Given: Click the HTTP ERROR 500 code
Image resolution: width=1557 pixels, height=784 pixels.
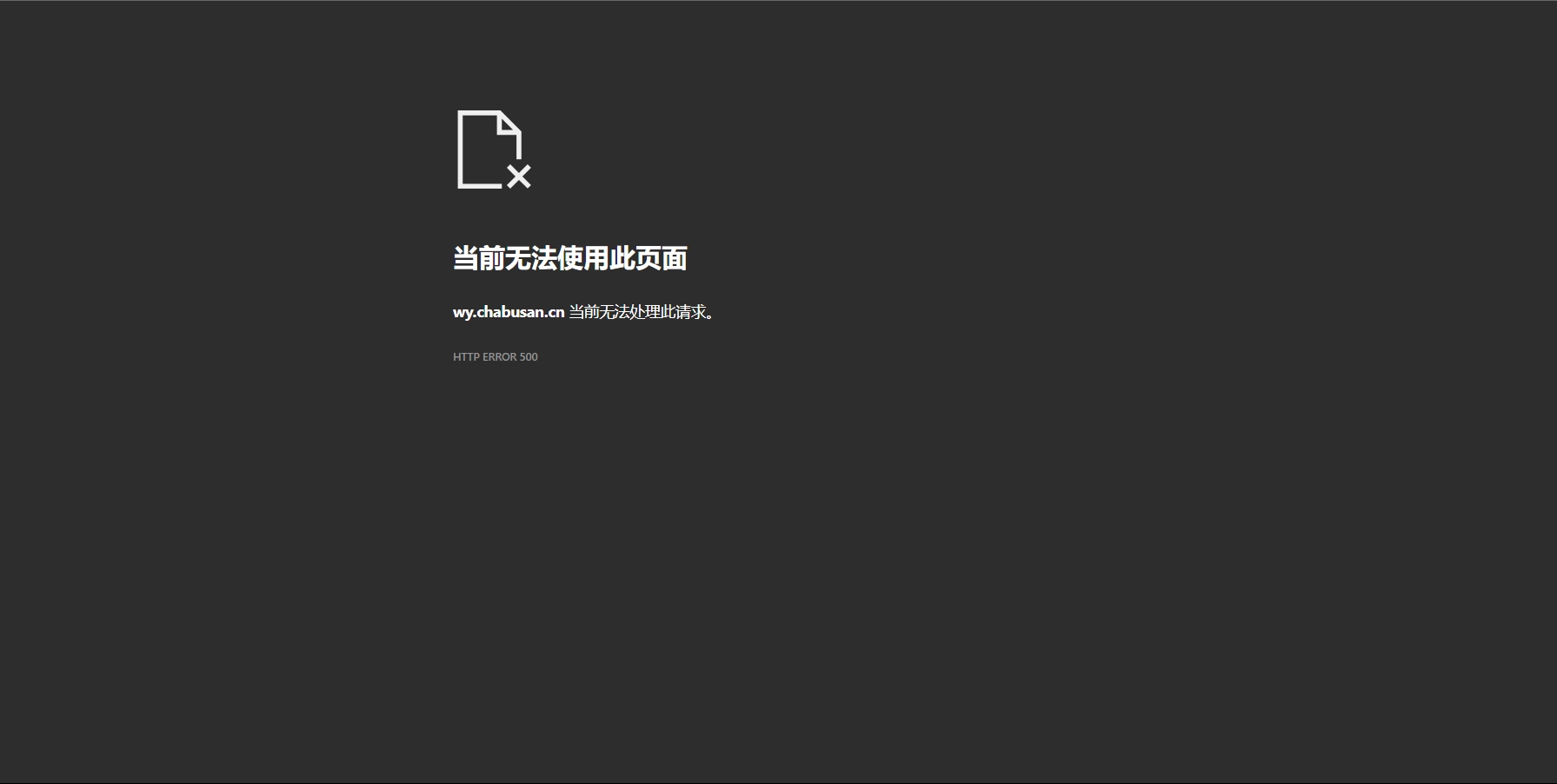Looking at the screenshot, I should pyautogui.click(x=496, y=357).
